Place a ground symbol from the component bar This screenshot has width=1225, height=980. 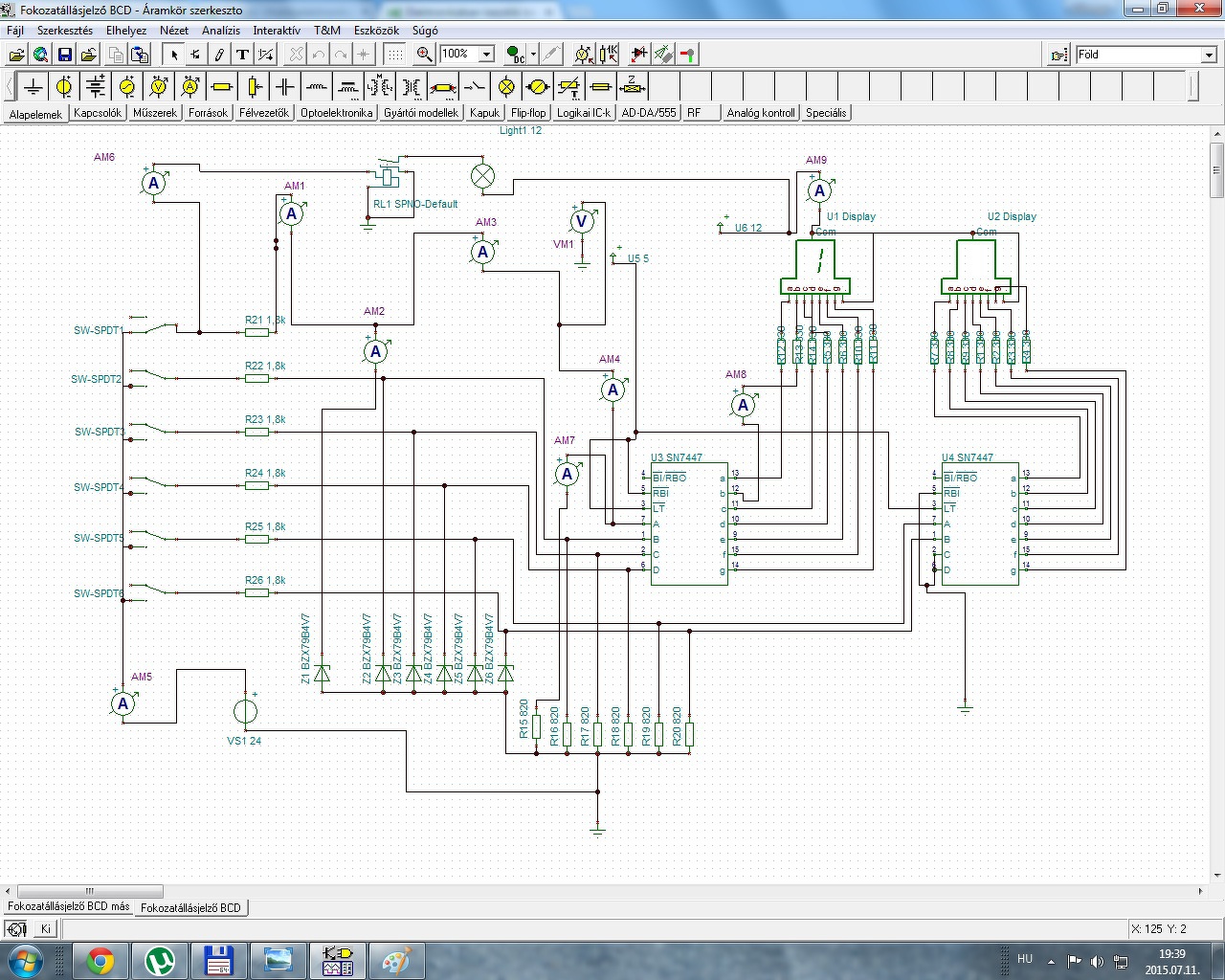33,87
